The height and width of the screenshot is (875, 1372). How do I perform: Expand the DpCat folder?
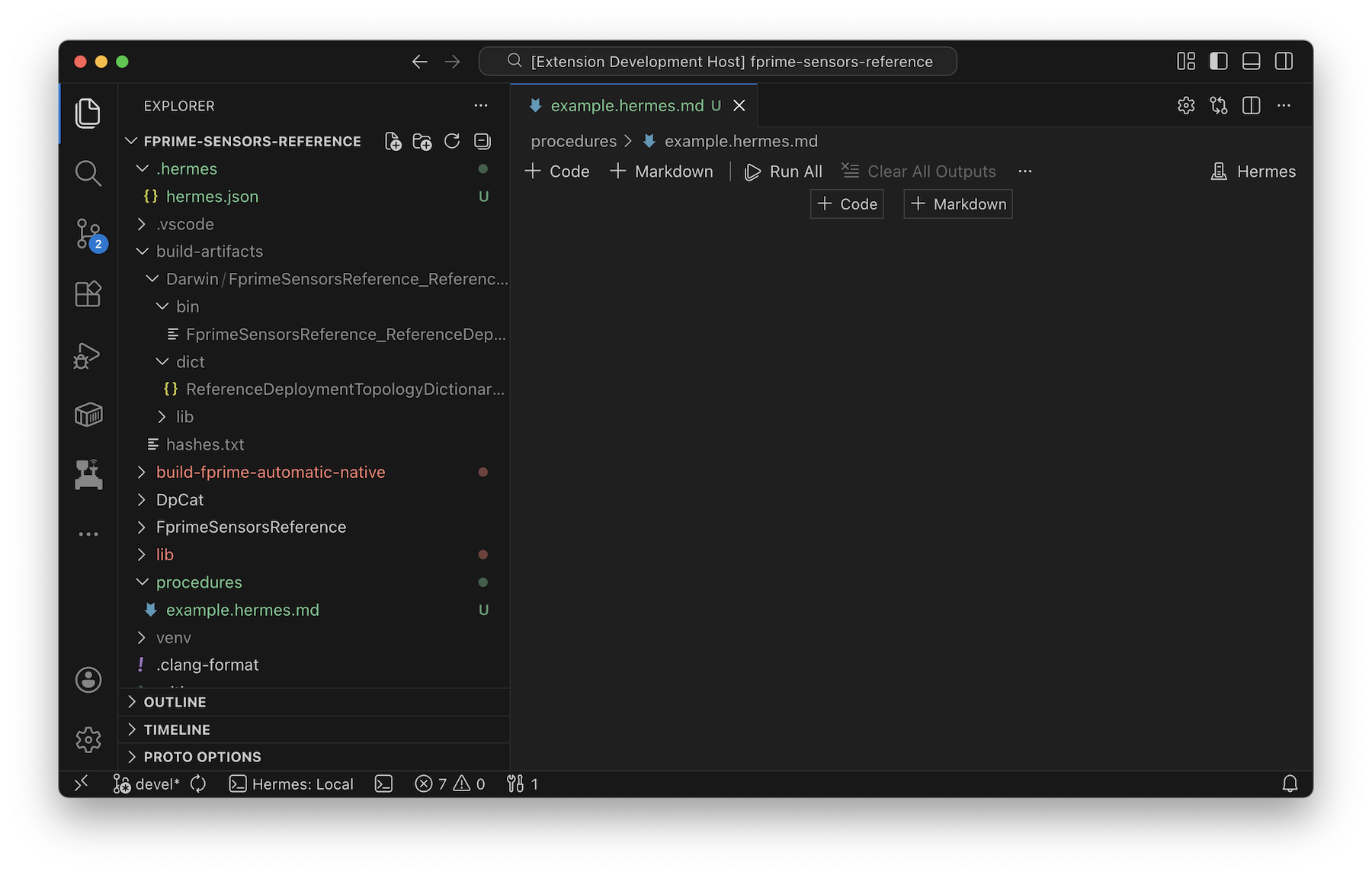pyautogui.click(x=180, y=500)
